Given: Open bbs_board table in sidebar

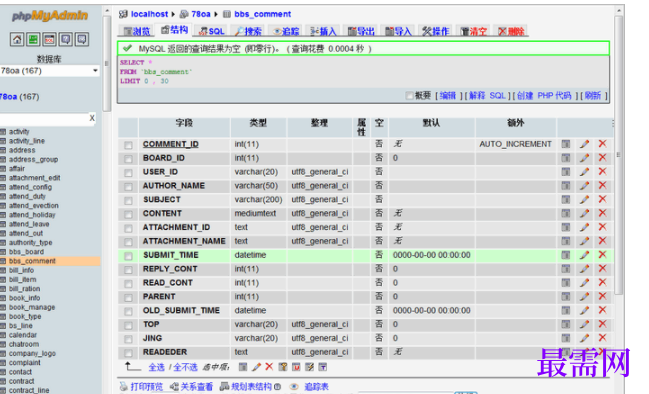Looking at the screenshot, I should [26, 252].
